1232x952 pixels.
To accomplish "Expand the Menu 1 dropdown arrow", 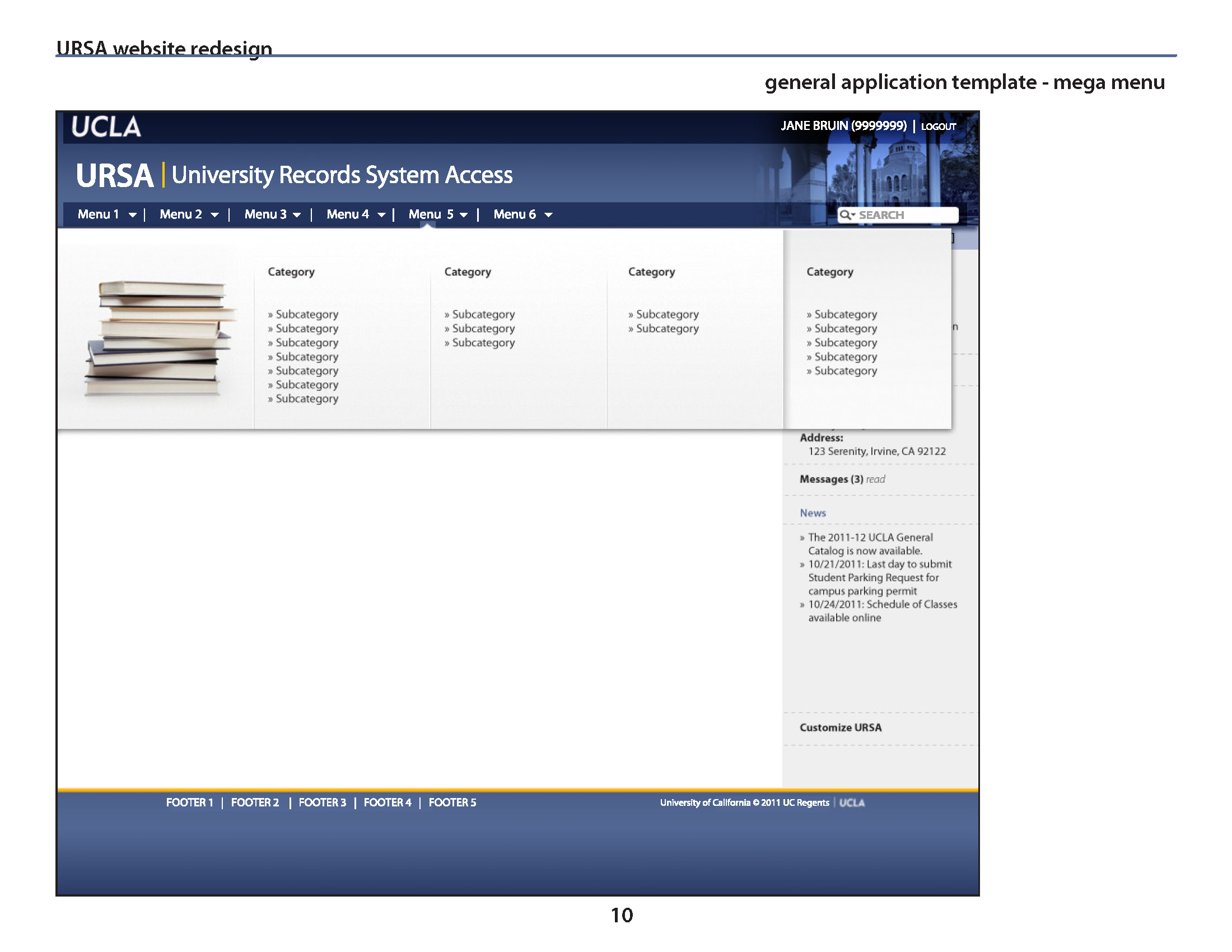I will 133,215.
